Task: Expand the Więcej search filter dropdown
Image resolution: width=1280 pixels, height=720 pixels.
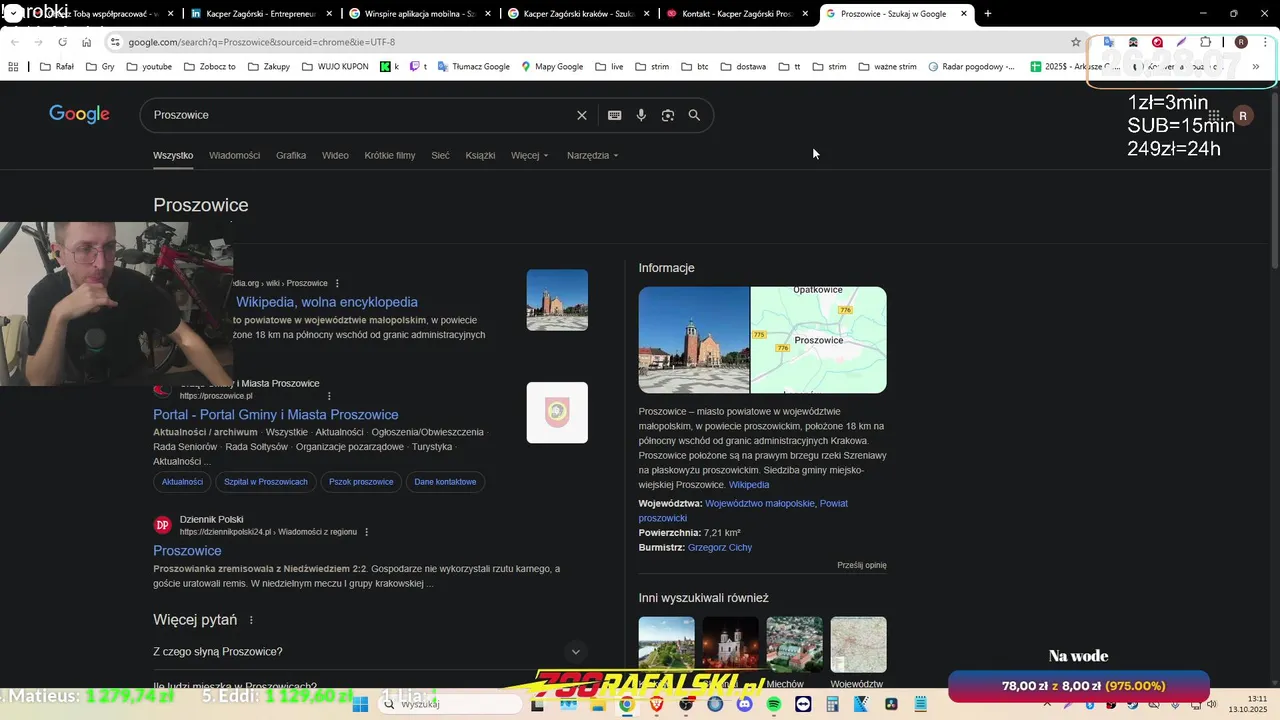Action: (x=529, y=155)
